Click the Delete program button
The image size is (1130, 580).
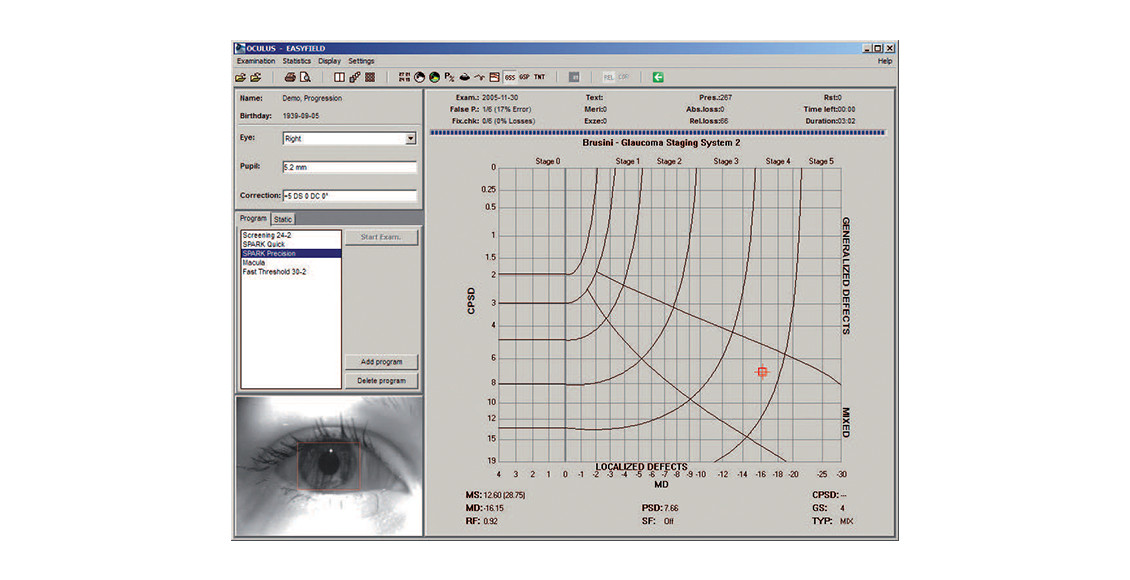(381, 380)
